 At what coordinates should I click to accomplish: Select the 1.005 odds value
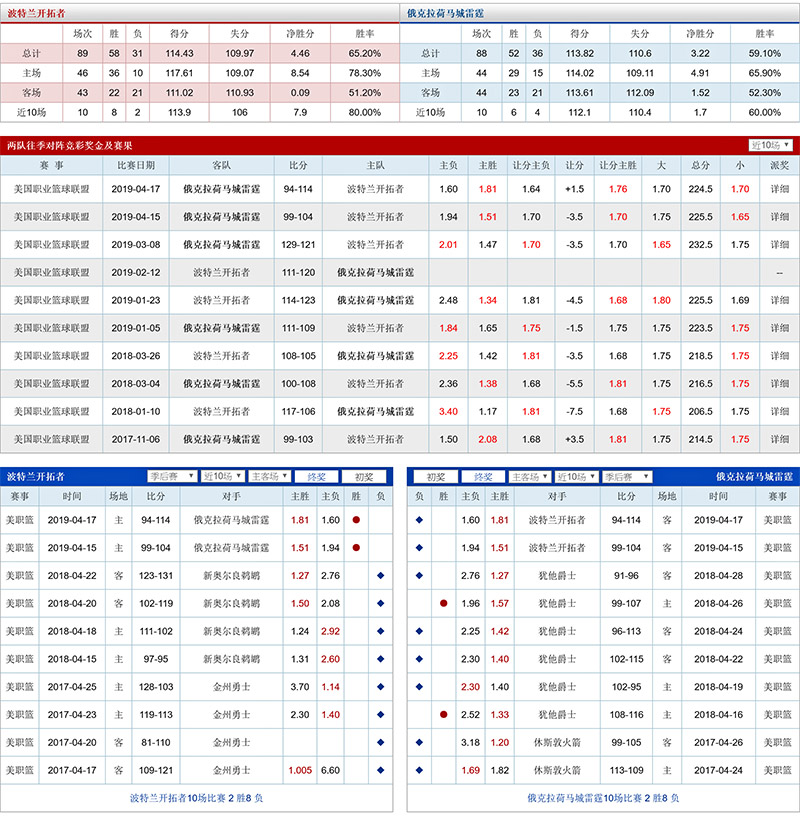(x=300, y=770)
